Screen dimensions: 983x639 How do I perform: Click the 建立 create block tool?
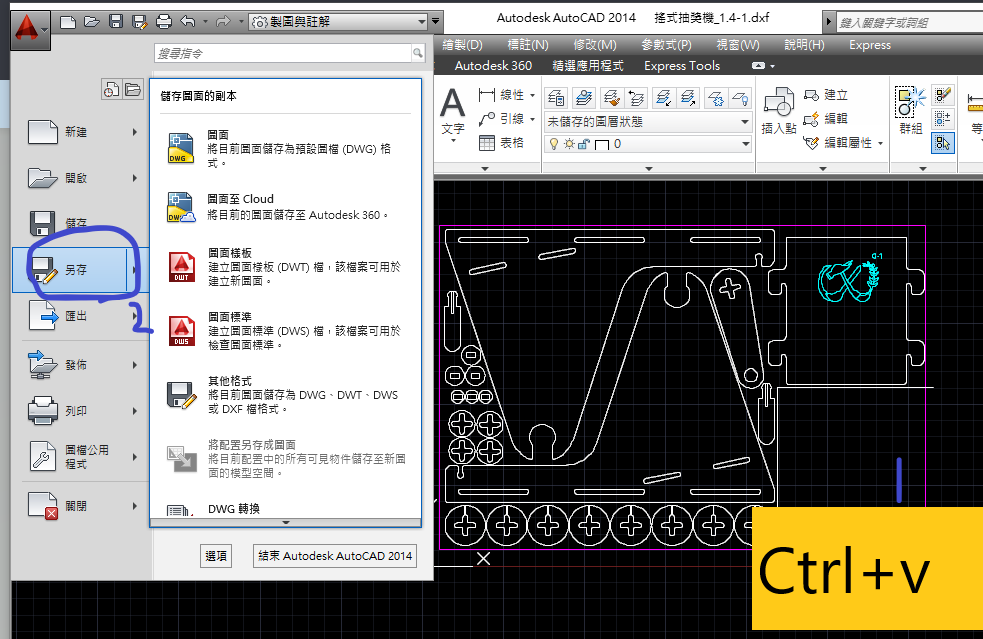[826, 95]
